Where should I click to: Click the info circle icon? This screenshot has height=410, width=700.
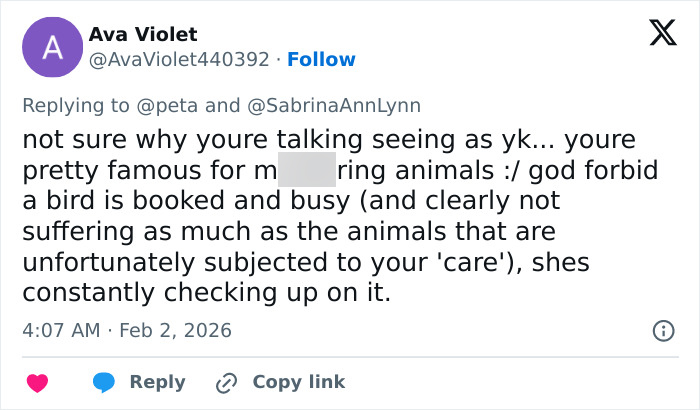pyautogui.click(x=661, y=330)
